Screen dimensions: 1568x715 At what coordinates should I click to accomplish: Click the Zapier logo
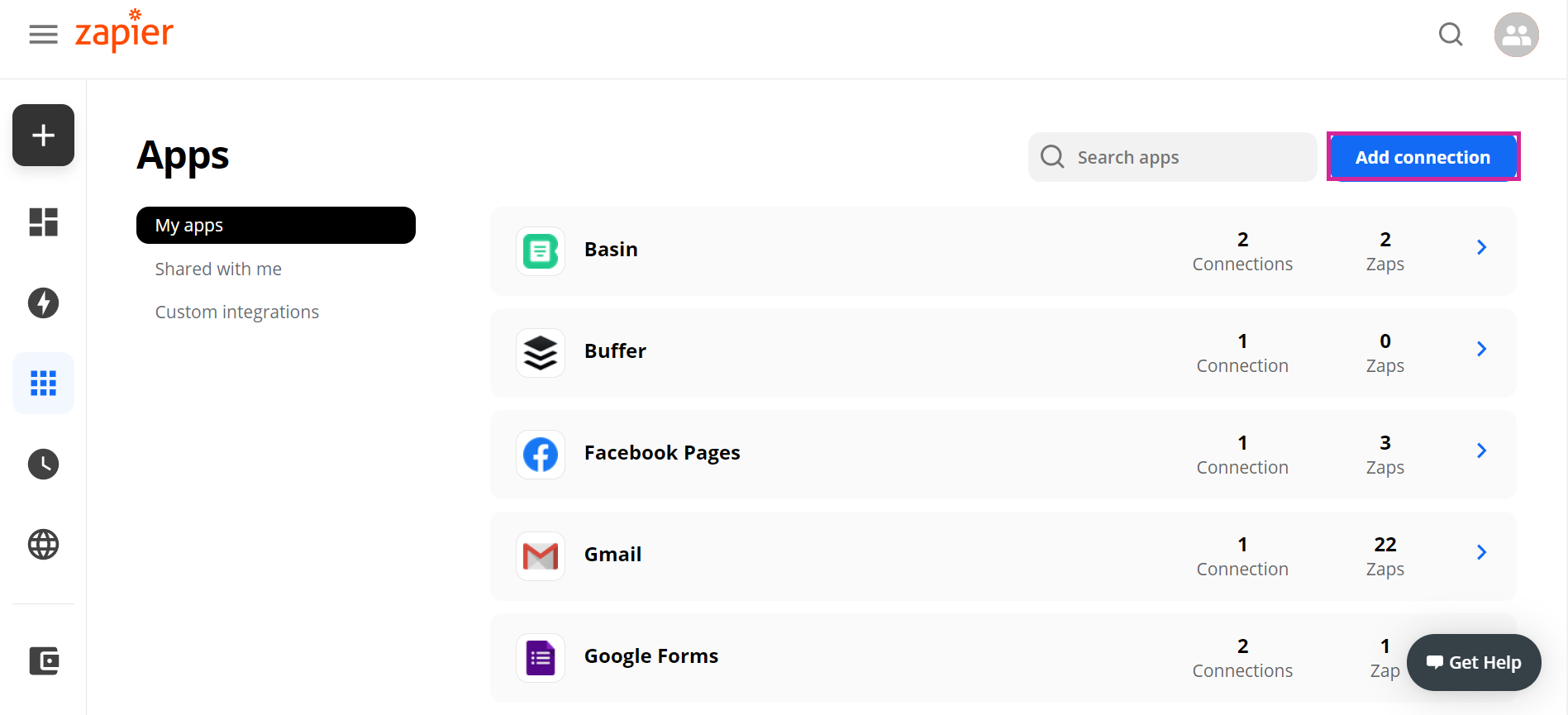124,32
